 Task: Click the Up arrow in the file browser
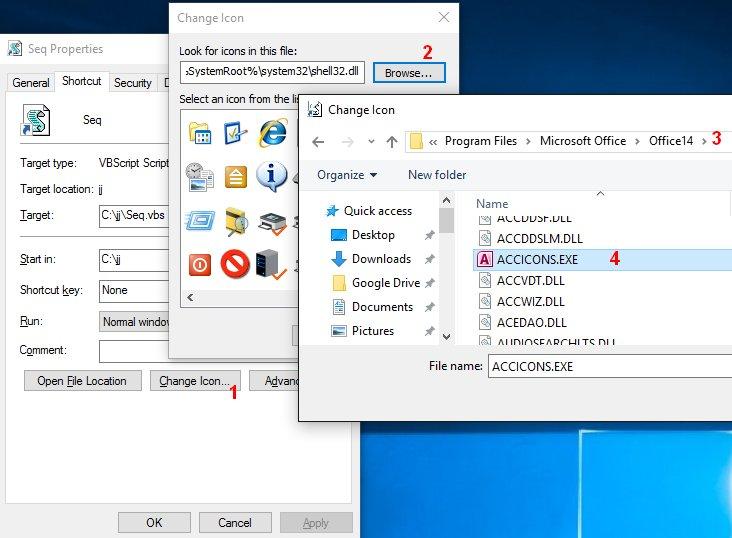[392, 142]
